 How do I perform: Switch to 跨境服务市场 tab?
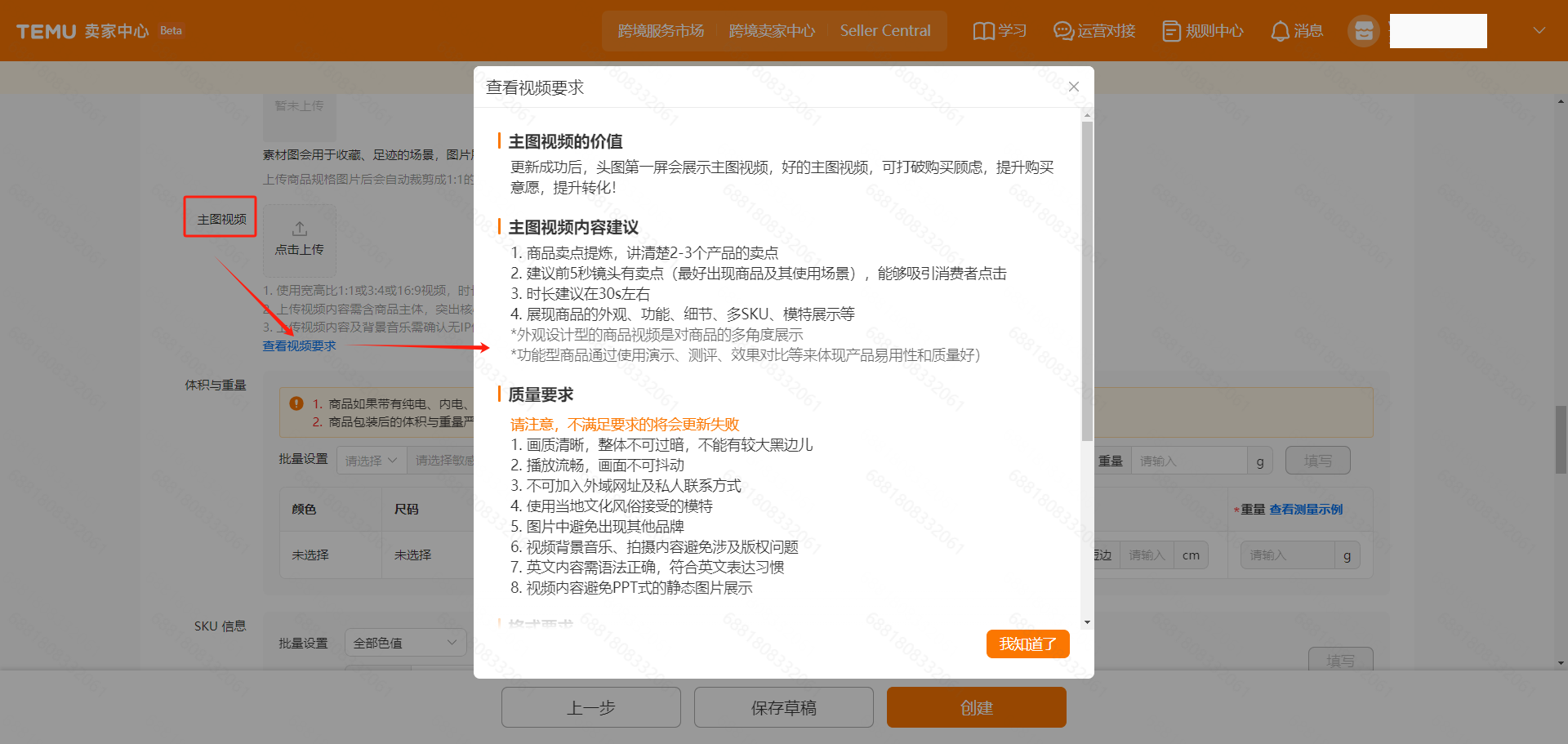(x=661, y=31)
